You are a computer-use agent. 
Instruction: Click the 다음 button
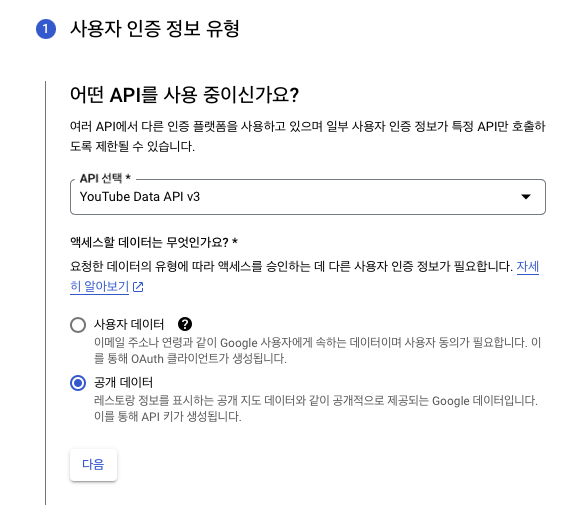(93, 465)
